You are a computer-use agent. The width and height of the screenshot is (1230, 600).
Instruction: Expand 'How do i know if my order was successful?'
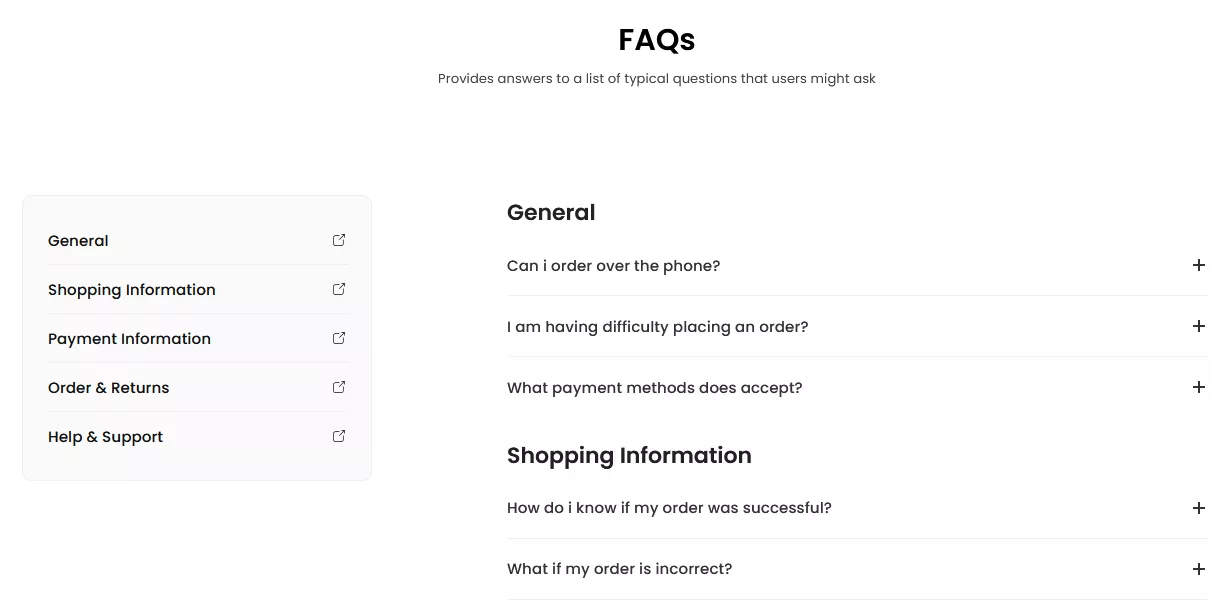(669, 507)
